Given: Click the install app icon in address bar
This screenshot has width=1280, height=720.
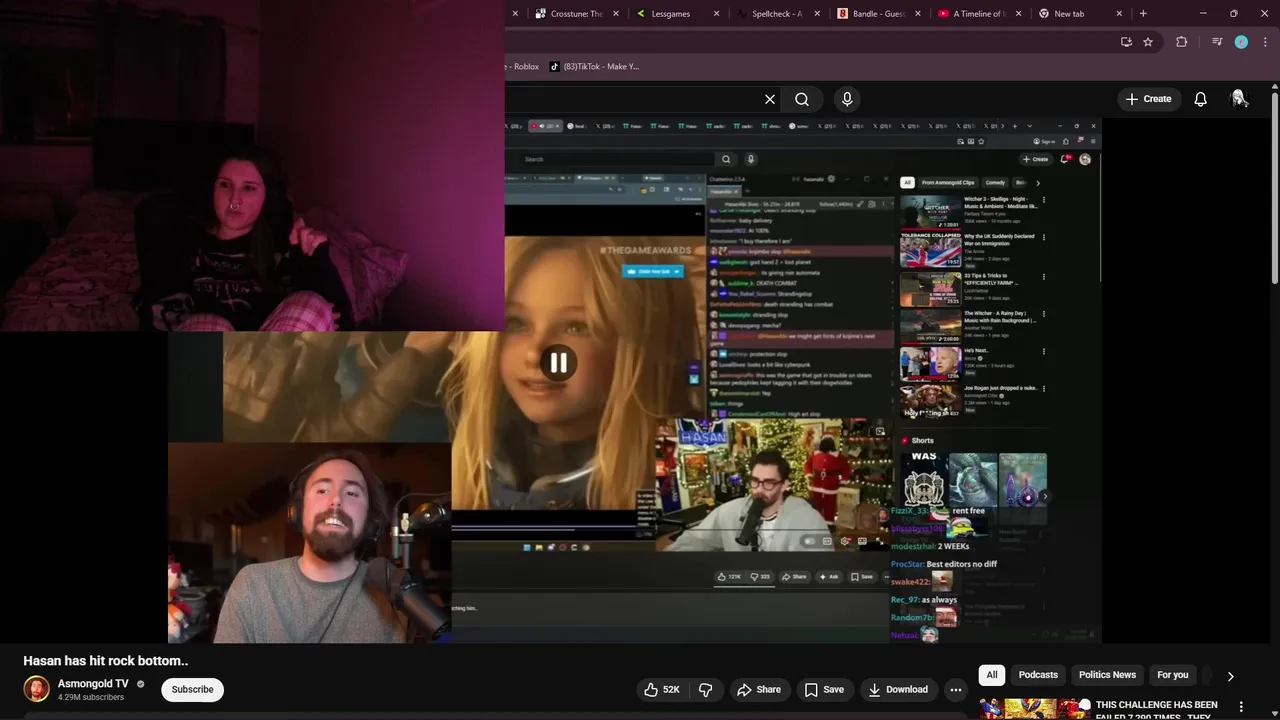Looking at the screenshot, I should tap(1126, 42).
